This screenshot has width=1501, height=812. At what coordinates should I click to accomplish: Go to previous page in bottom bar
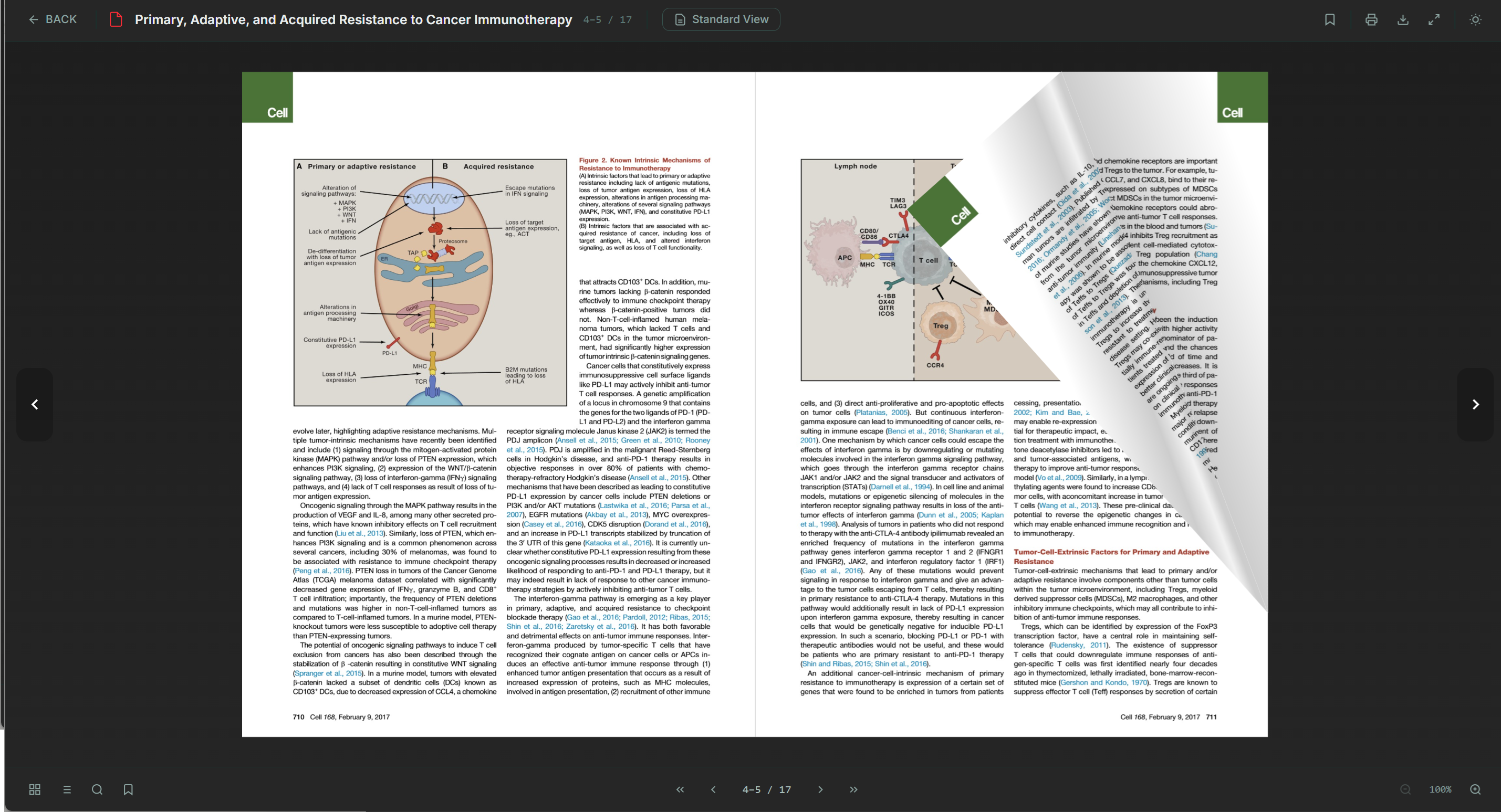pos(713,789)
